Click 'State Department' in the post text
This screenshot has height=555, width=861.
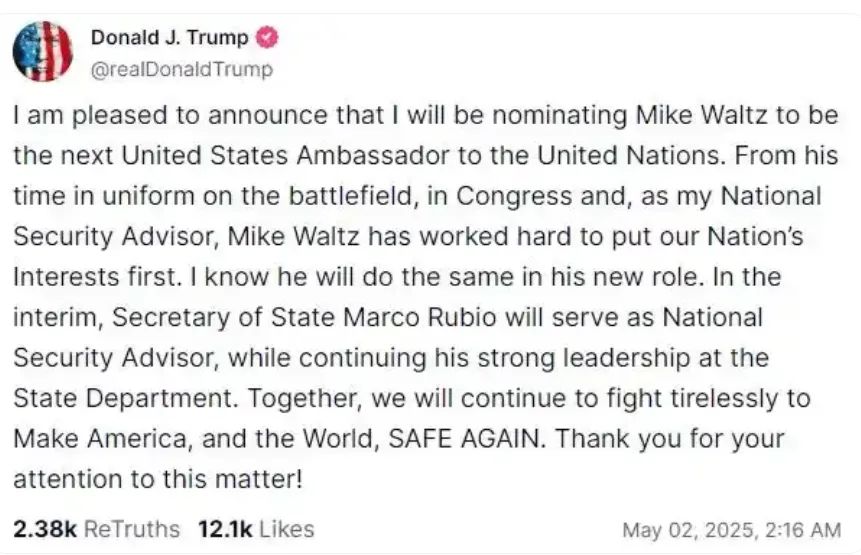coord(122,399)
